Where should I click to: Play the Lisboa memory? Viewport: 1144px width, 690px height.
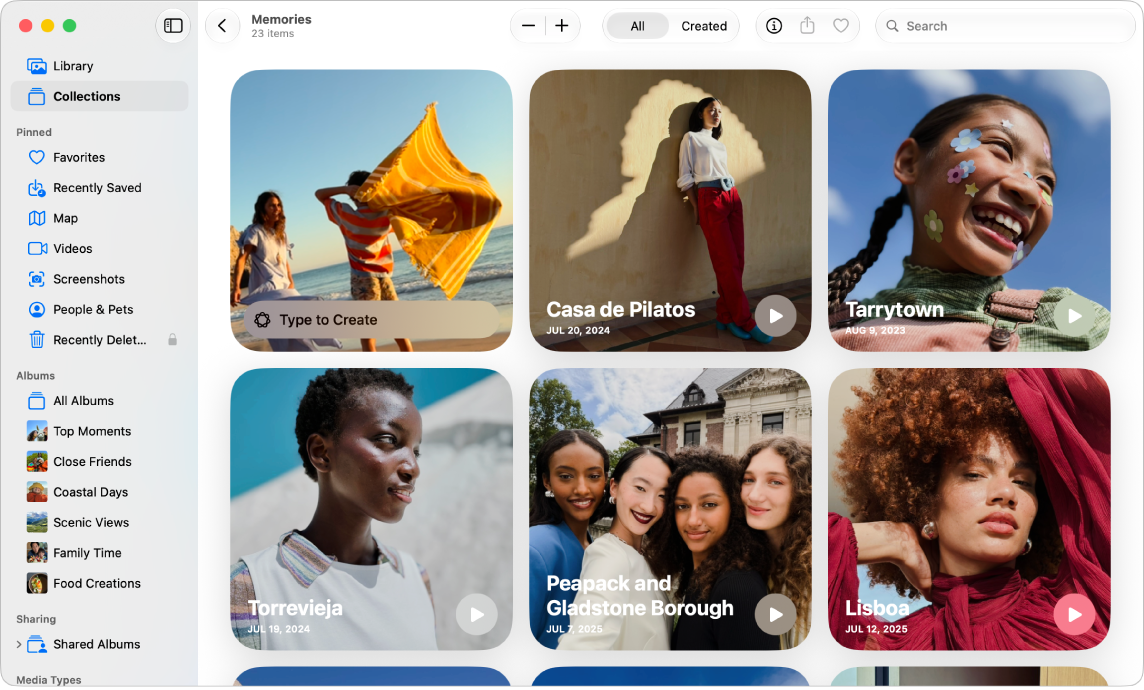[1074, 614]
